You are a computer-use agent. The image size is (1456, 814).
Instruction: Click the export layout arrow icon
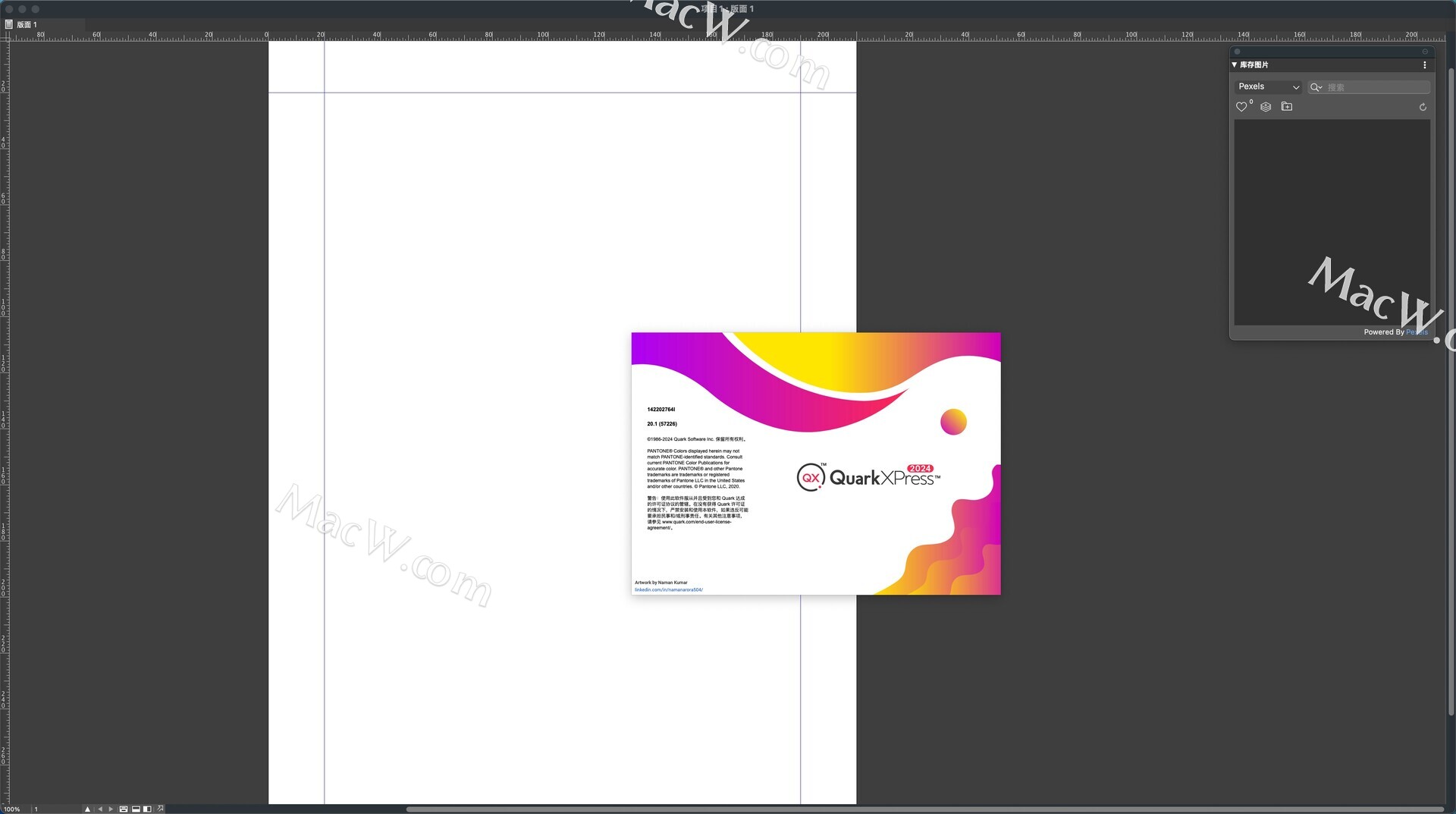pyautogui.click(x=160, y=809)
